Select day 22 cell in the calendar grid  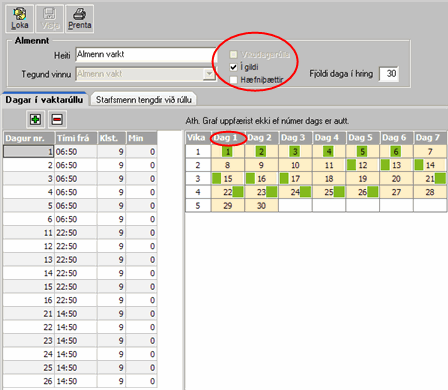[228, 192]
